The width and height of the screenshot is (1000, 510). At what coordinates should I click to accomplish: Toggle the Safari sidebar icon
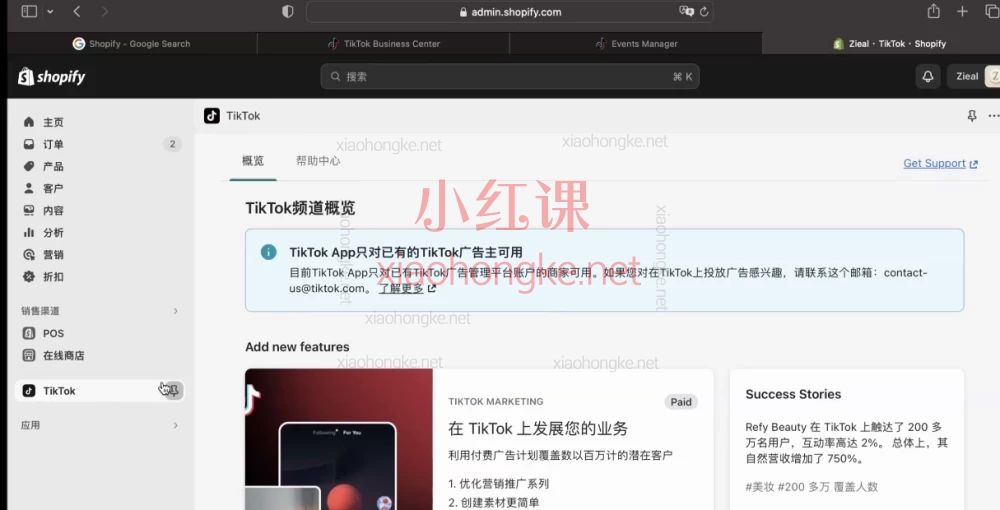pyautogui.click(x=29, y=11)
